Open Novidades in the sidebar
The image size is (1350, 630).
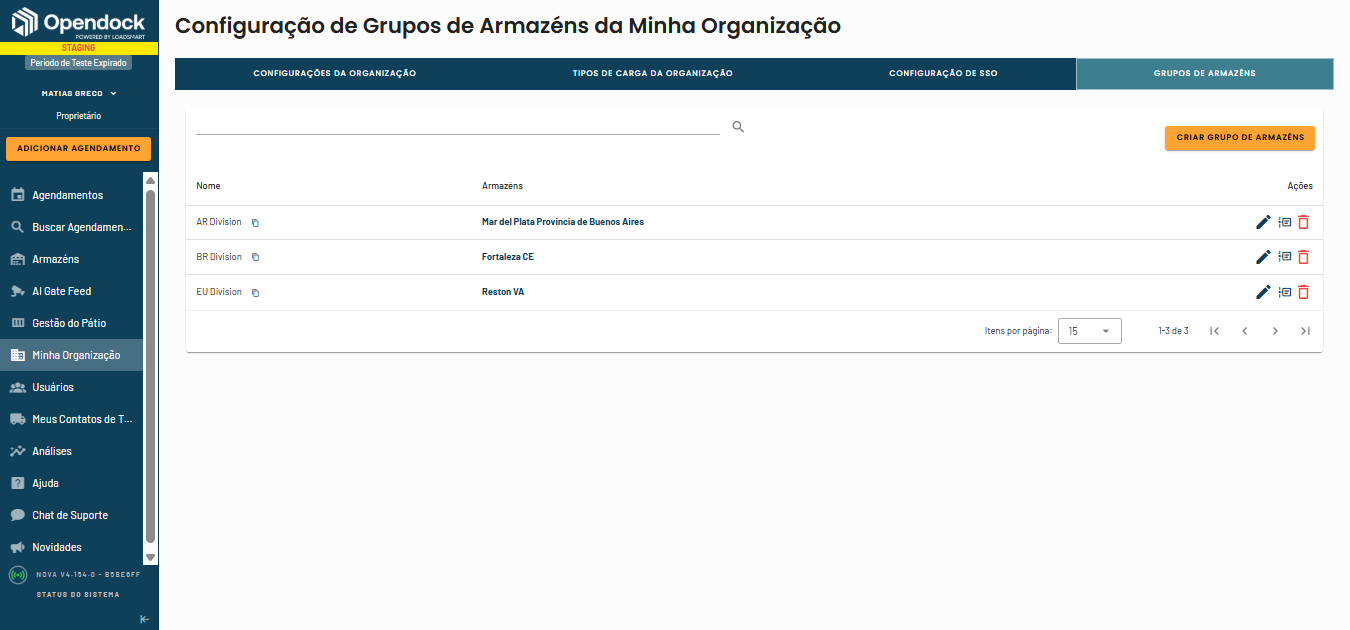coord(72,547)
